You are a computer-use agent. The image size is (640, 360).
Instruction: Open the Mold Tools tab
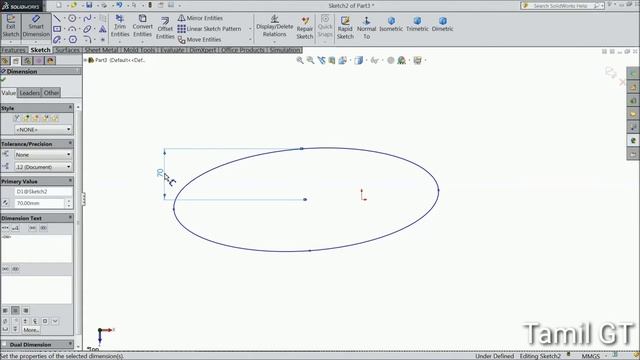pyautogui.click(x=139, y=50)
